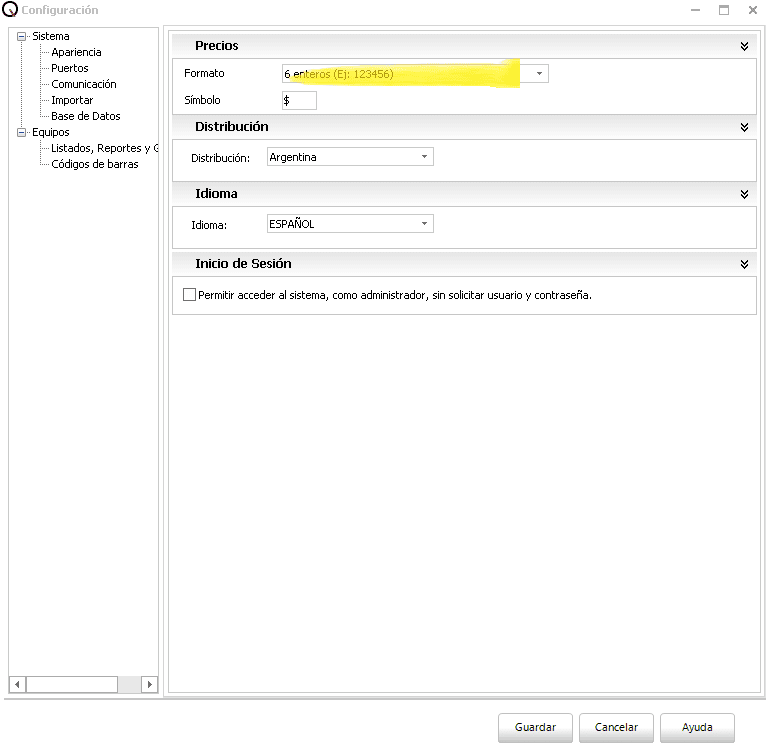The image size is (769, 751).
Task: Collapse the Equipos tree node
Action: click(21, 132)
